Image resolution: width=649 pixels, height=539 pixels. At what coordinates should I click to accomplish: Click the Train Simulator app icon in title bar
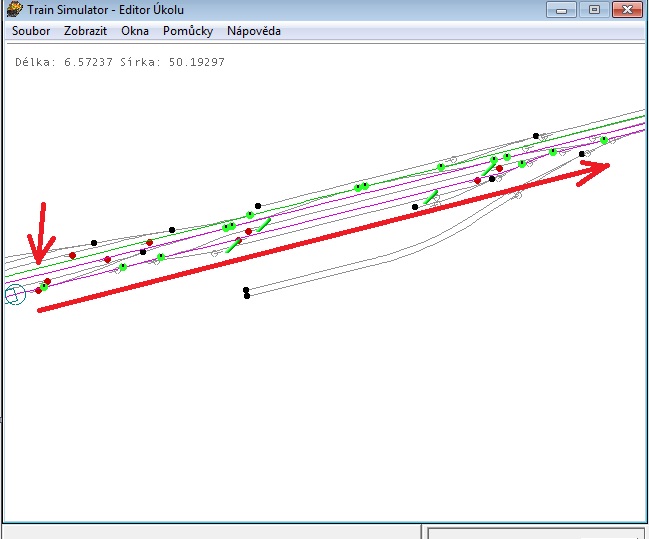click(x=14, y=9)
